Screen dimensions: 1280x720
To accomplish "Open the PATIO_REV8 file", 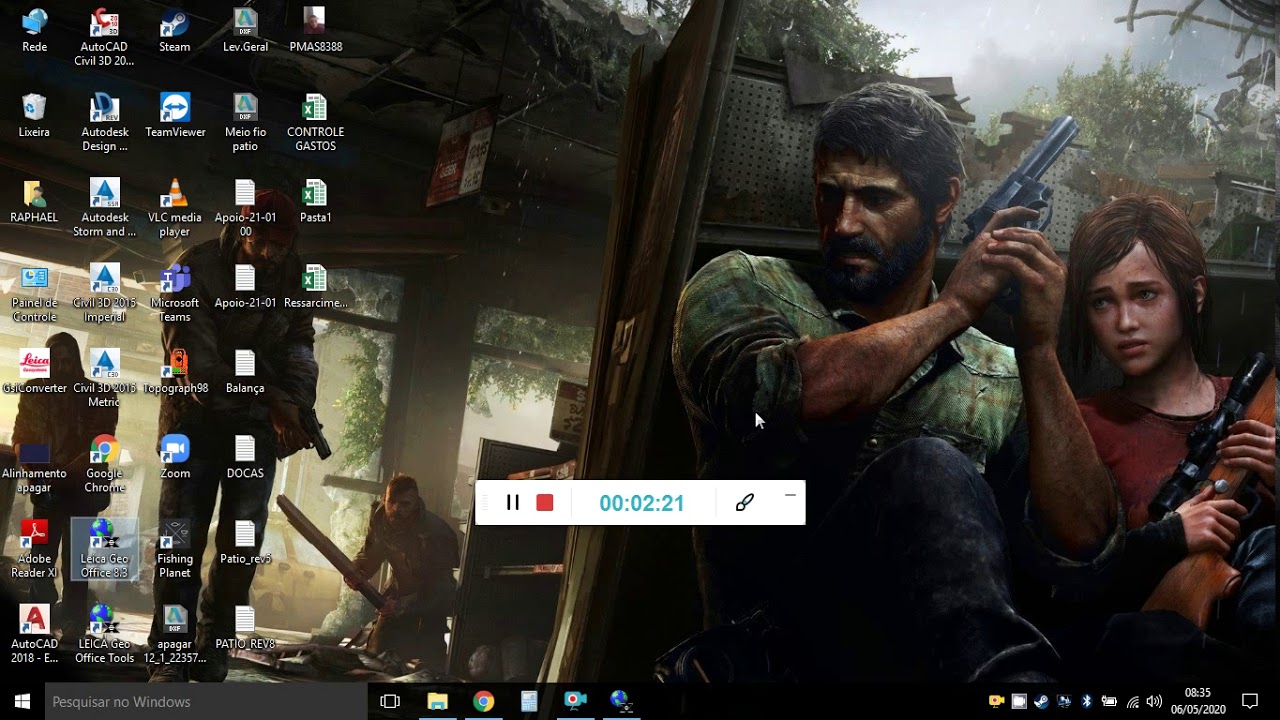I will (245, 628).
